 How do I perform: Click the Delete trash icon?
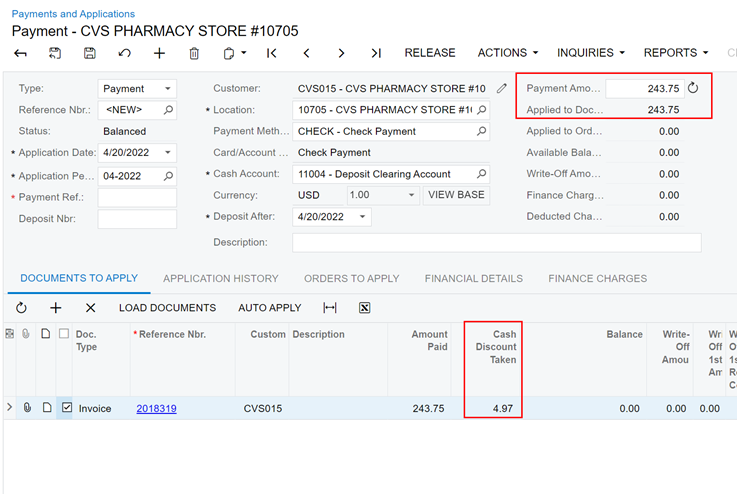click(x=194, y=53)
